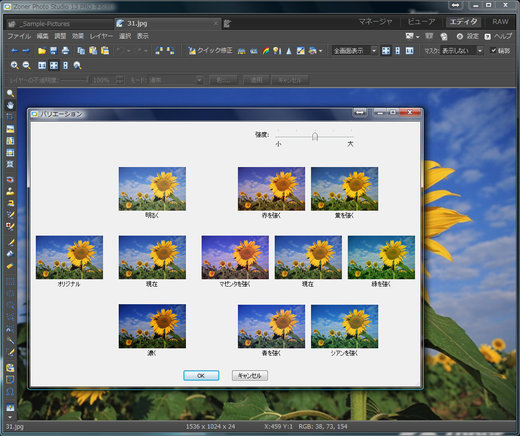
Task: Select the hand pan tool in sidebar
Action: 10,105
